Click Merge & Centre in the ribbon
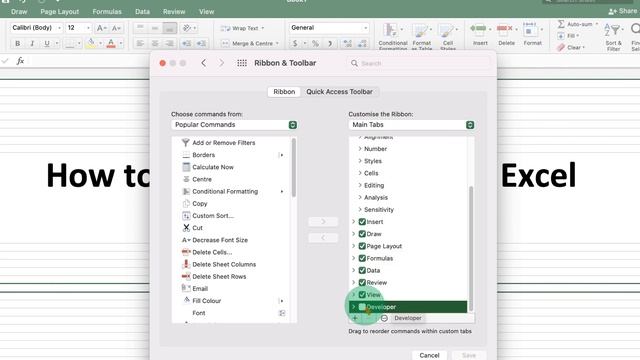The height and width of the screenshot is (360, 640). [x=250, y=43]
